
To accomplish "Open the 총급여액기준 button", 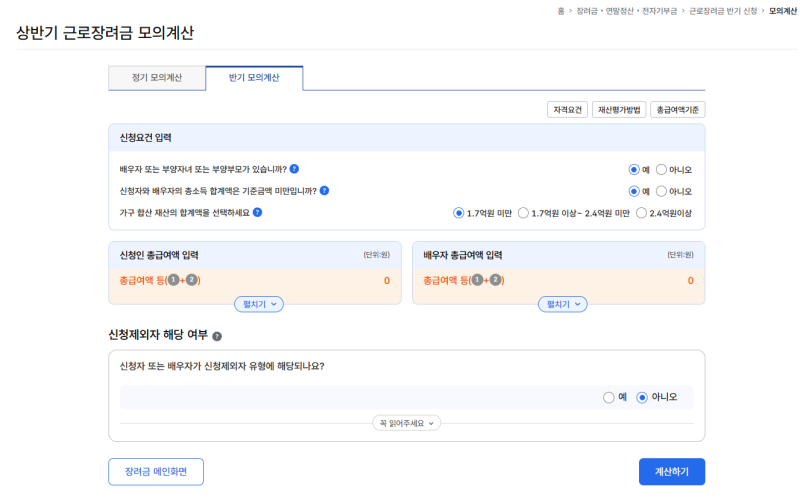I will 678,110.
